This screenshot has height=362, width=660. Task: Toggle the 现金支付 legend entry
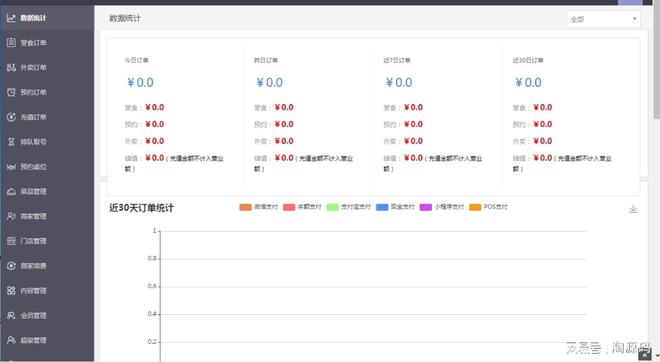click(x=395, y=207)
